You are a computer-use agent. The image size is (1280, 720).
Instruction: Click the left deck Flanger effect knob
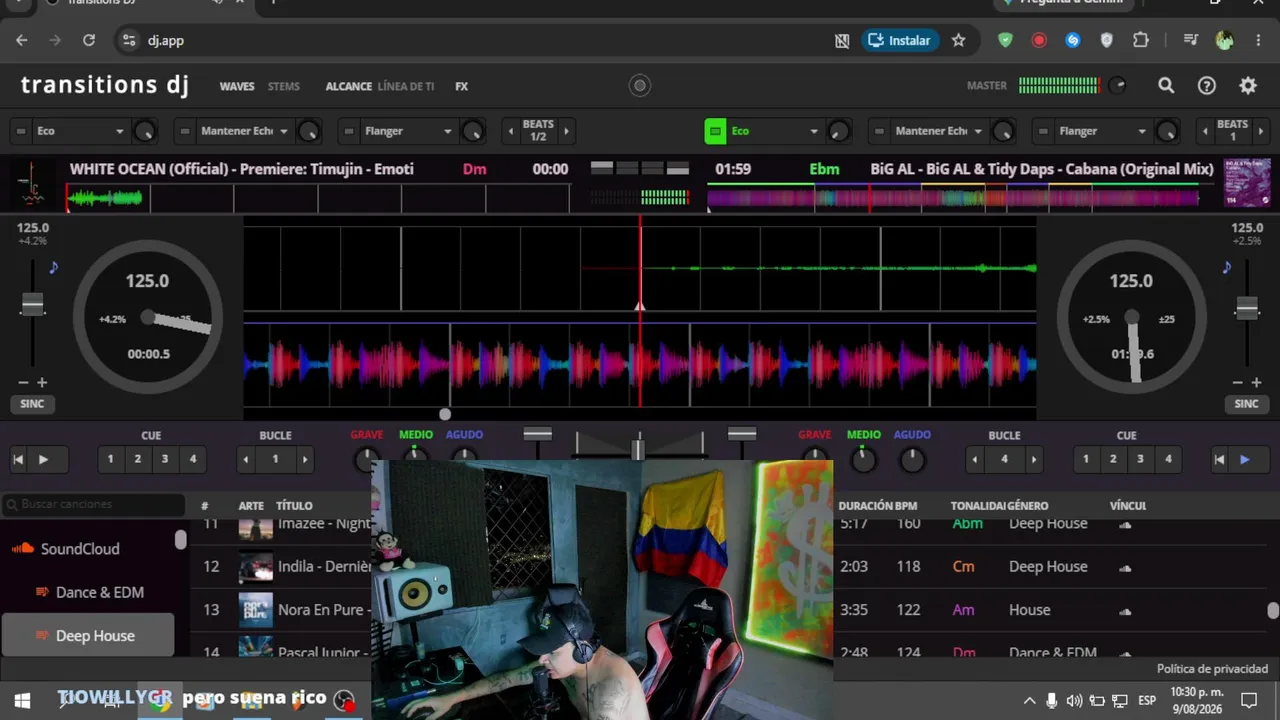coord(473,131)
